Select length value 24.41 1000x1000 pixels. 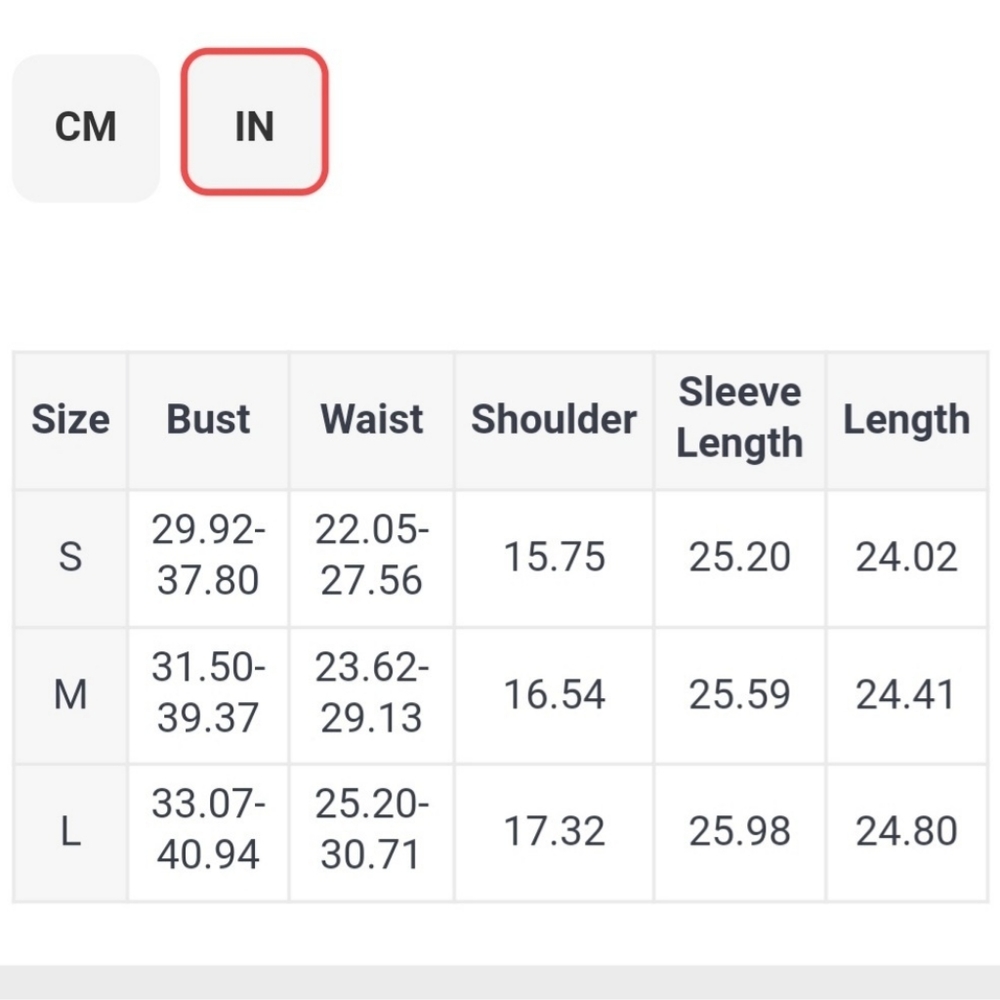click(x=907, y=695)
